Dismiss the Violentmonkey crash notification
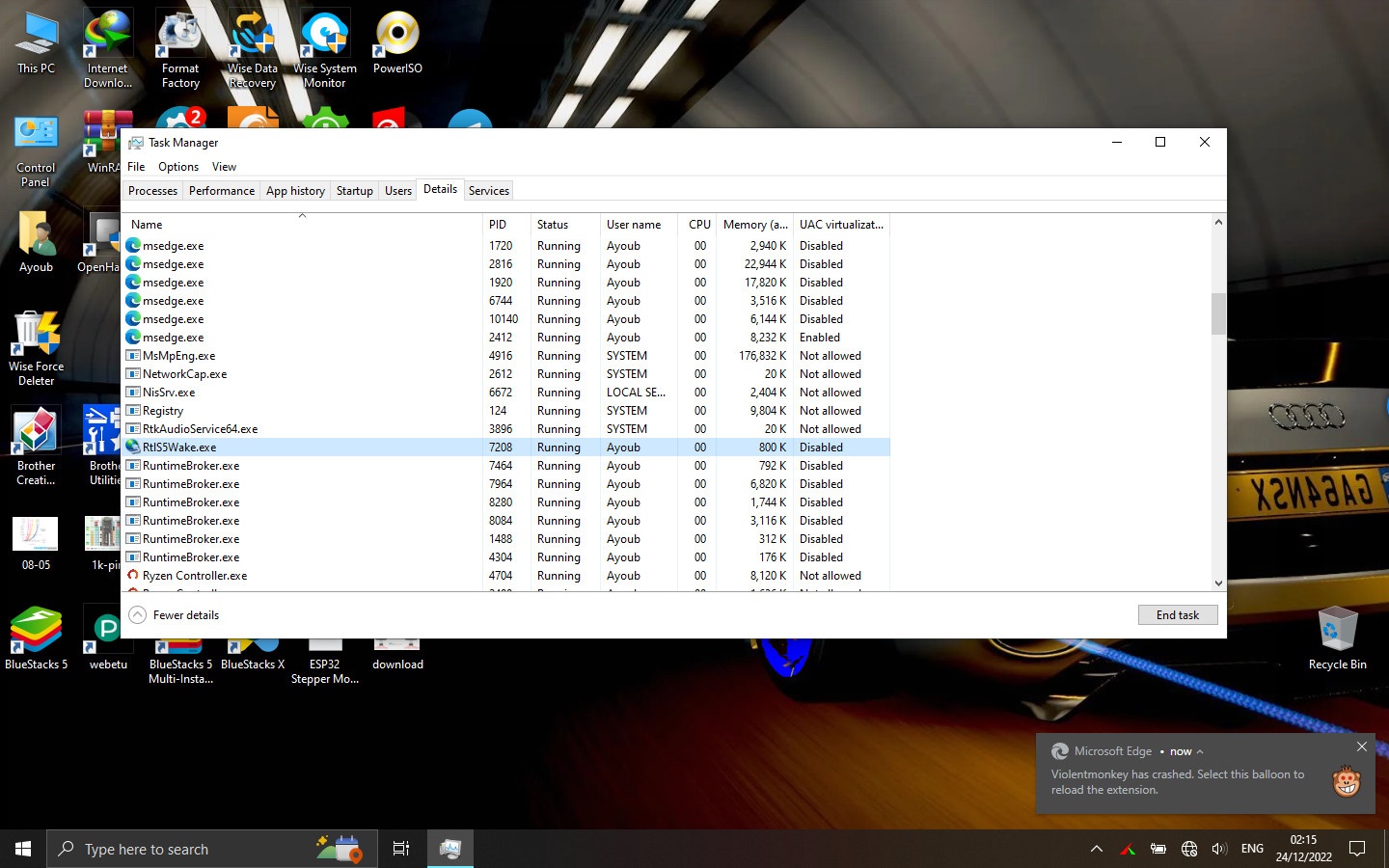Viewport: 1389px width, 868px height. click(1361, 746)
